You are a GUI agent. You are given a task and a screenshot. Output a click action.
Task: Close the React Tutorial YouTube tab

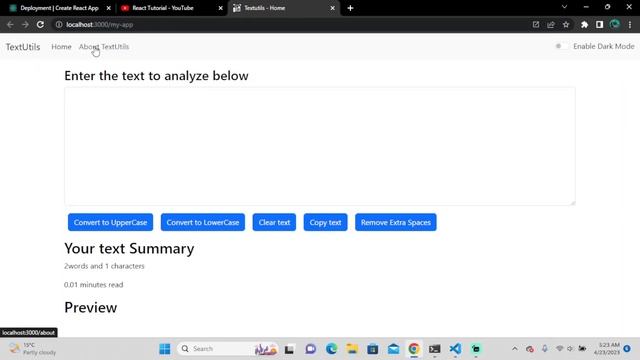tap(220, 8)
